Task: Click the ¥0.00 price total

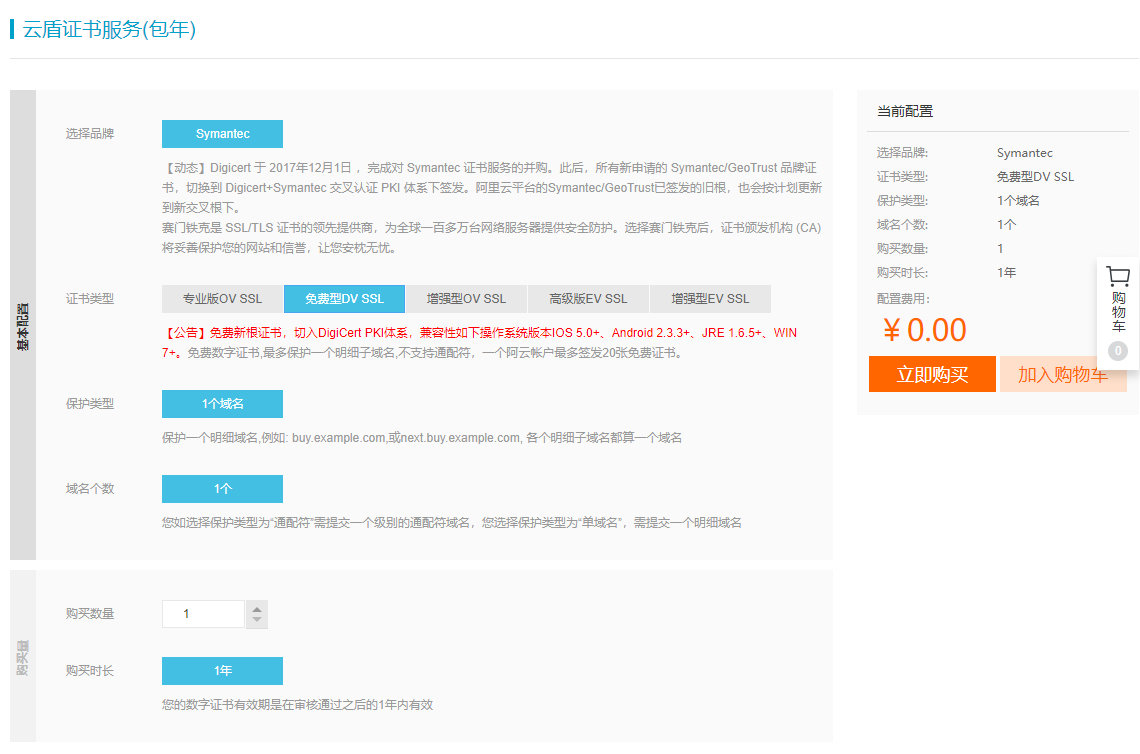Action: tap(925, 330)
